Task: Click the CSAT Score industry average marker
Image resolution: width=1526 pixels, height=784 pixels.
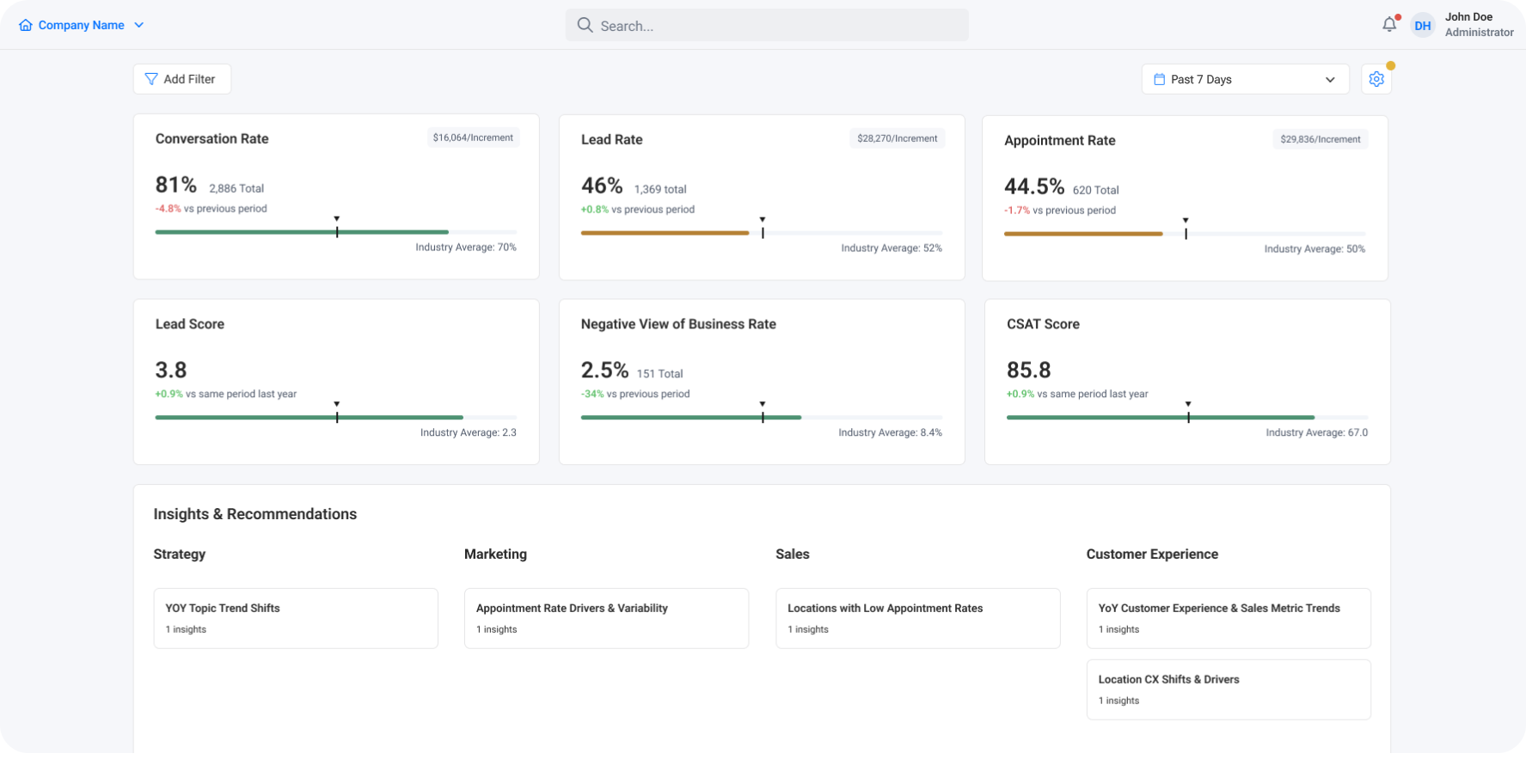Action: point(1188,415)
